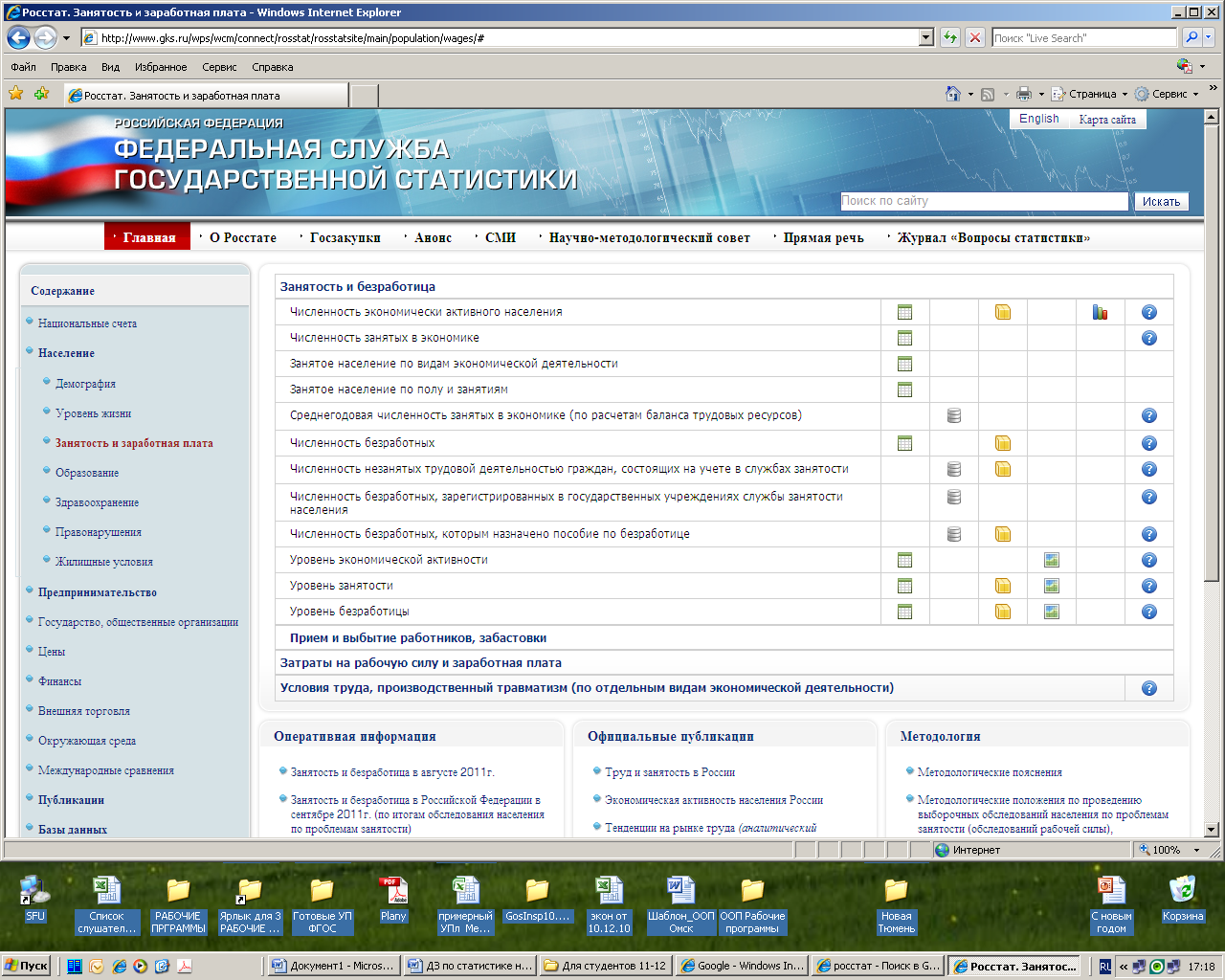Open map image icon for Уровень экономической активности
Screen dimensions: 1225x980
coord(1052,560)
